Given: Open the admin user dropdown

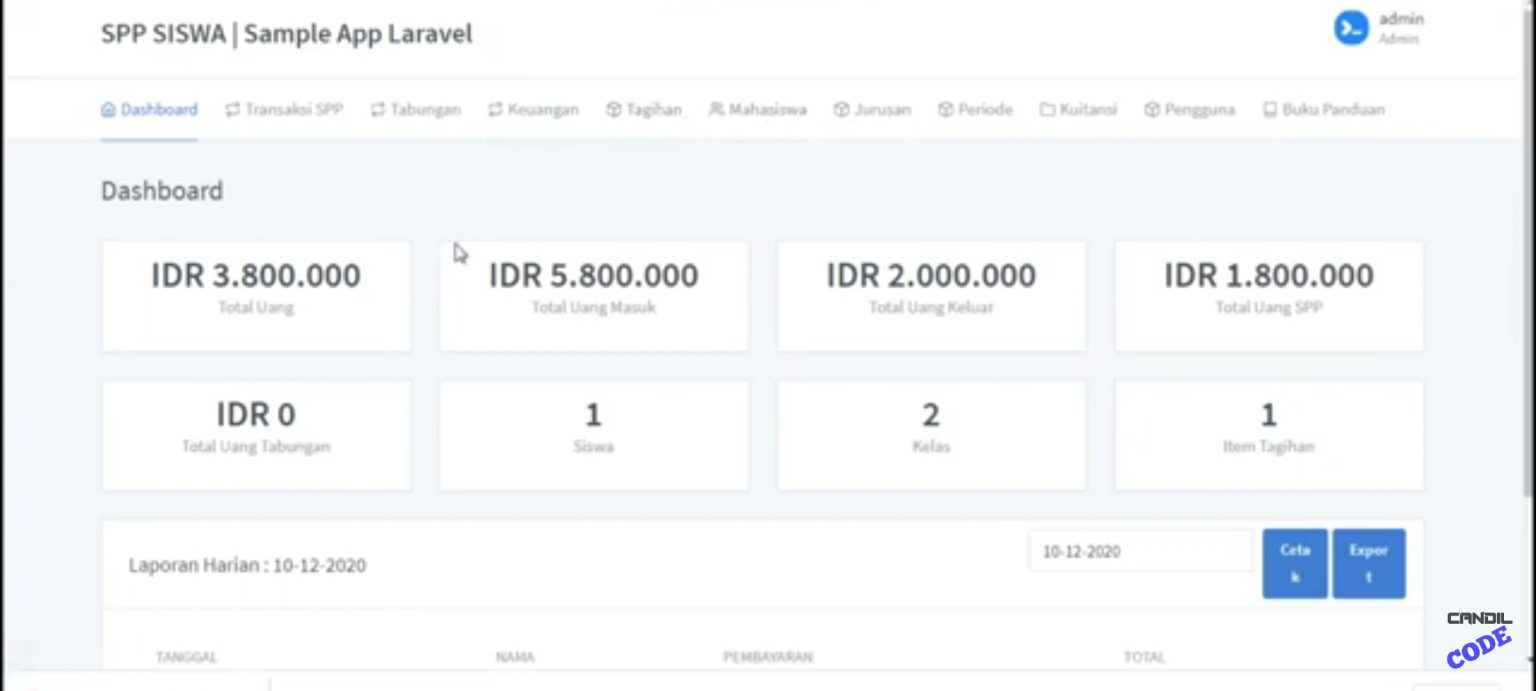Looking at the screenshot, I should (x=1400, y=28).
